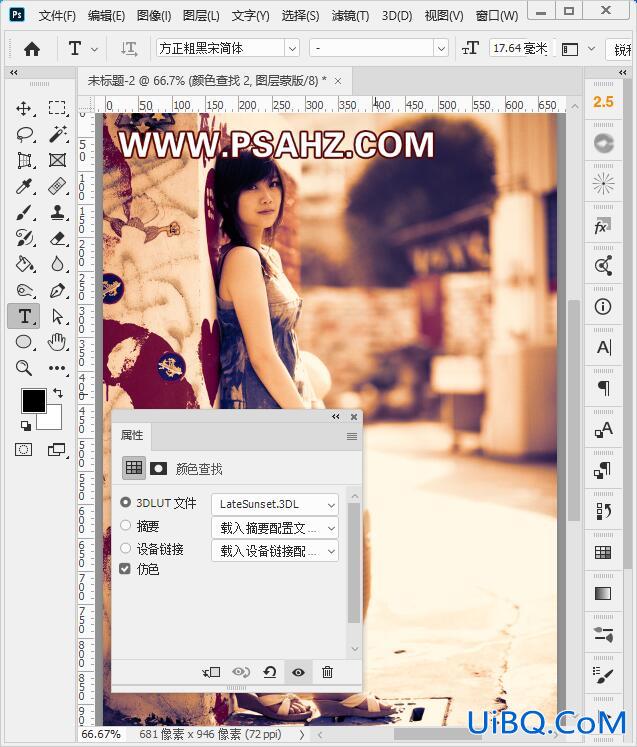Screen dimensions: 637x747
Task: Uncheck the 仿色 dither checkbox
Action: (125, 568)
